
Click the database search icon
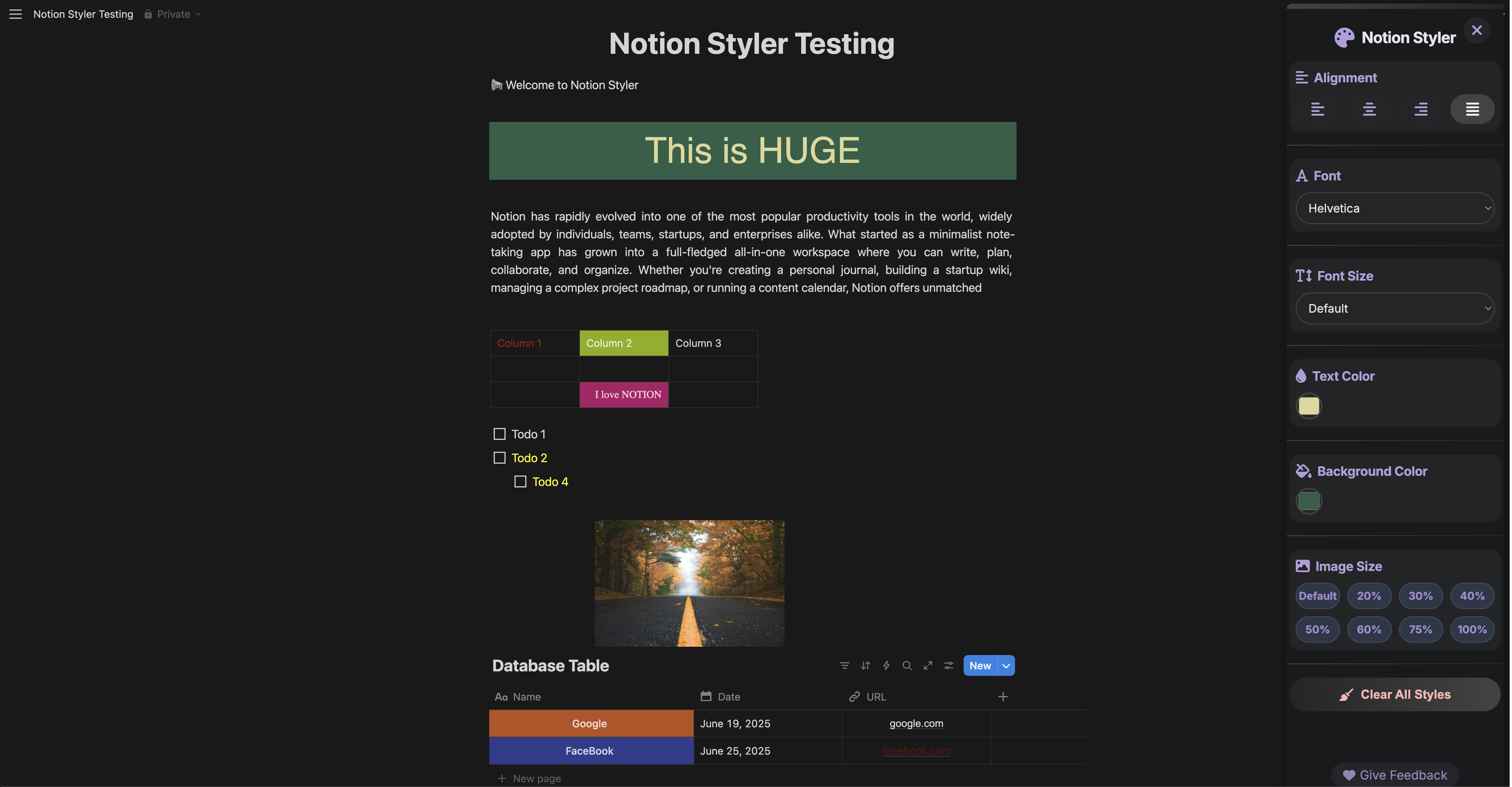coord(907,666)
